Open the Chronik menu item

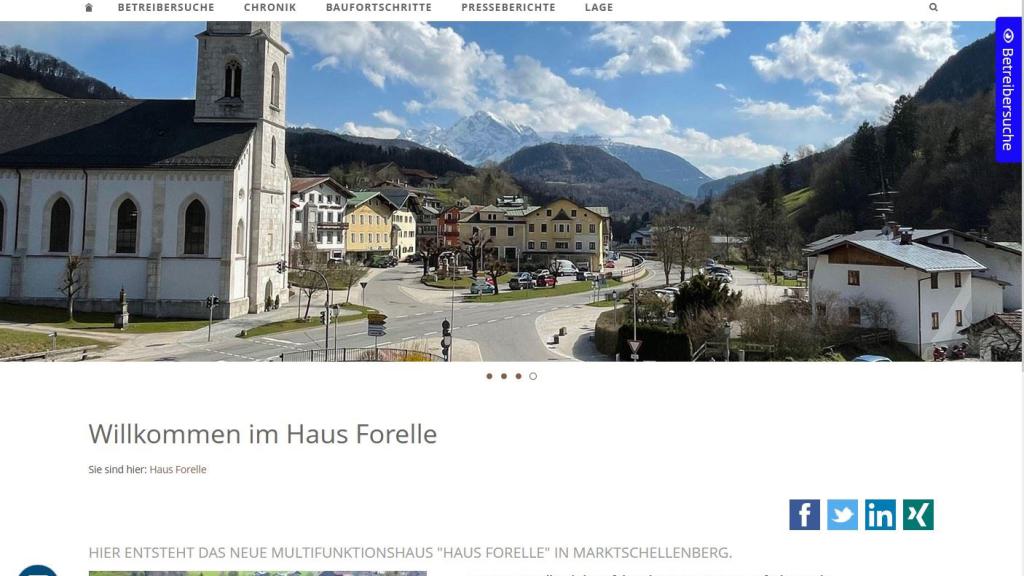(x=270, y=7)
